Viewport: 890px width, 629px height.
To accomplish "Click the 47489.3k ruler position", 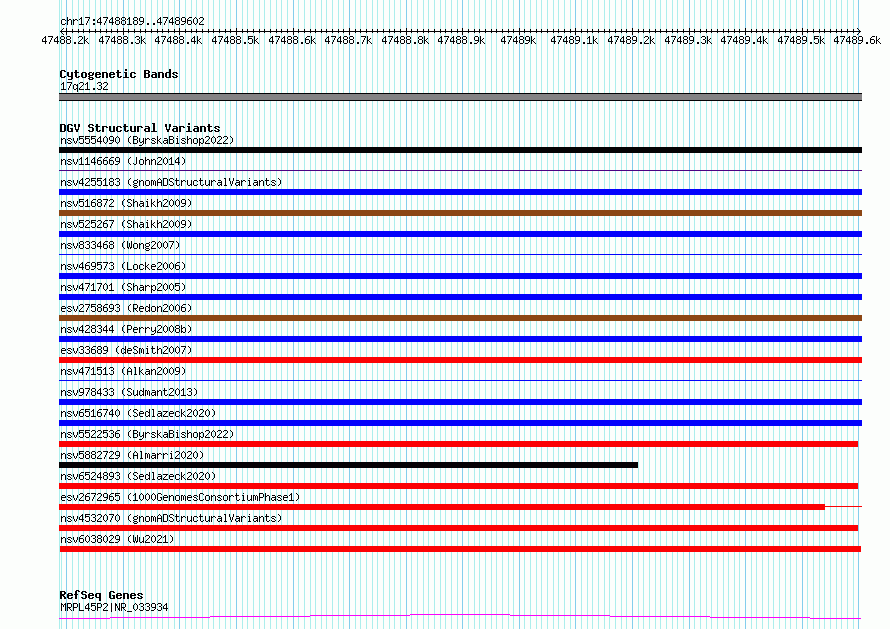I will click(688, 40).
